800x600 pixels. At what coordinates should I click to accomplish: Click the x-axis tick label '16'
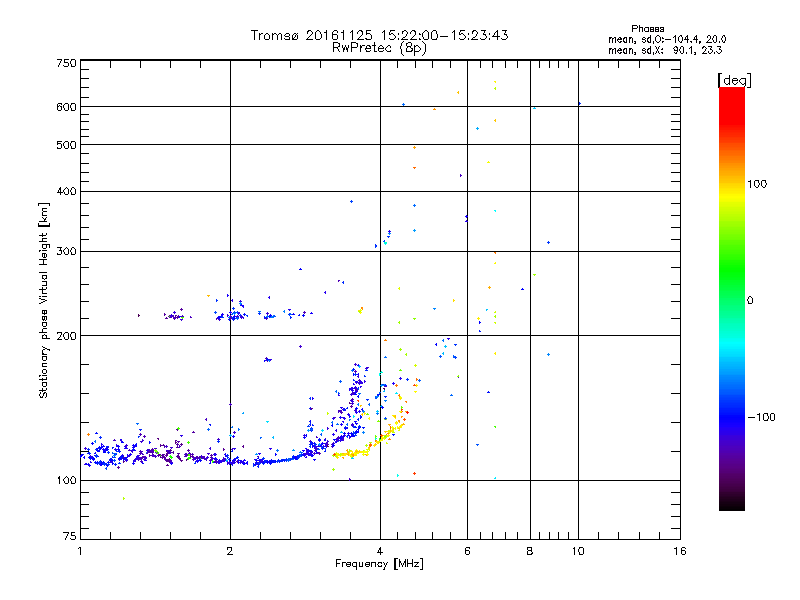click(680, 551)
